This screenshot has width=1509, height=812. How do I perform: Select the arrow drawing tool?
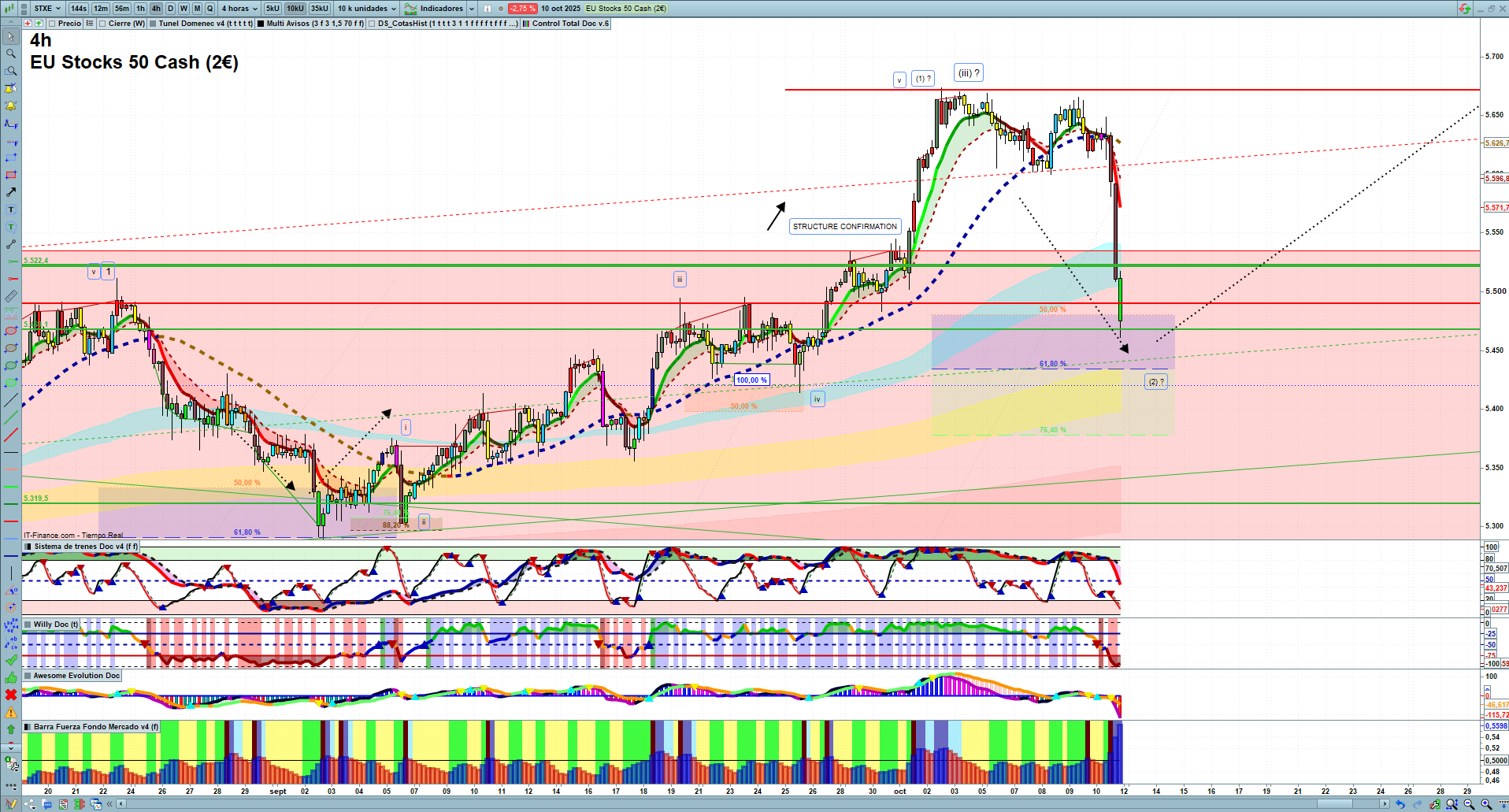(x=11, y=192)
